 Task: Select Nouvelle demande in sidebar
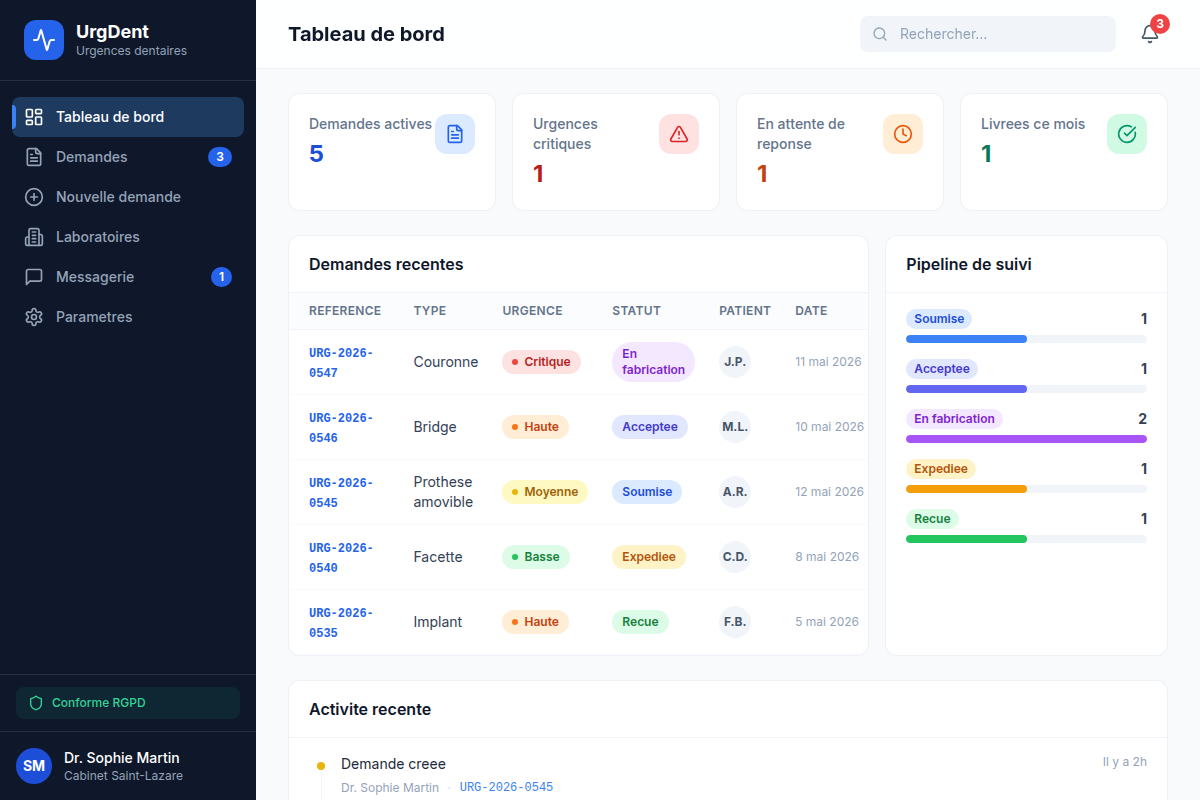pyautogui.click(x=128, y=197)
